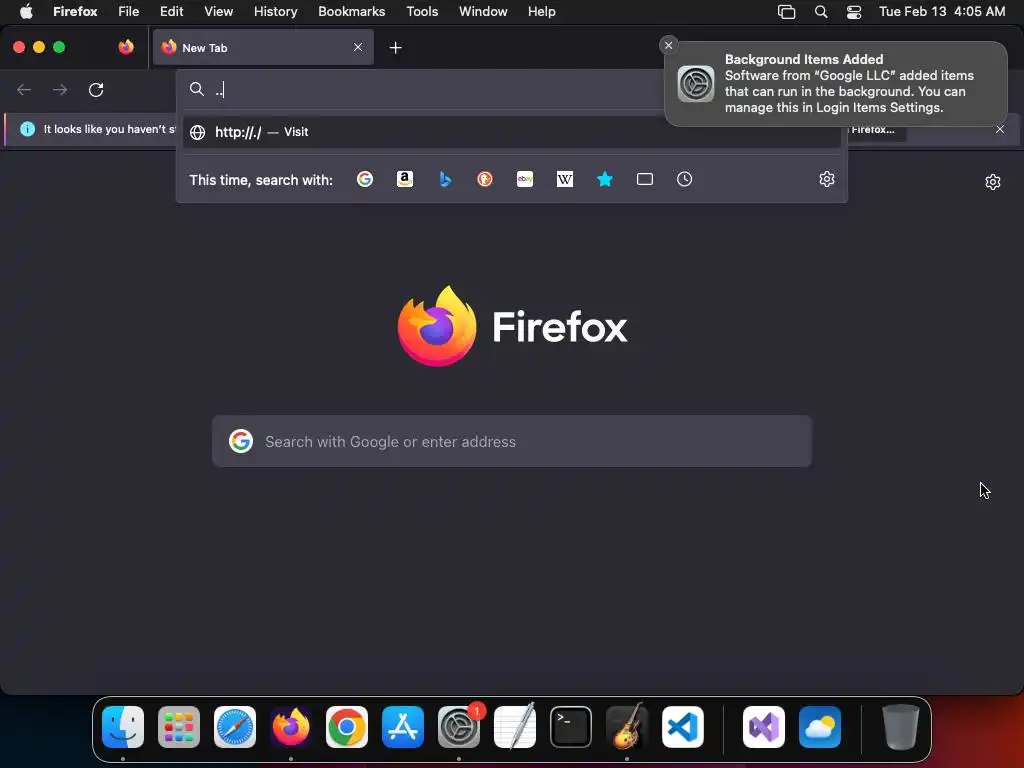Open GarageBand from the Dock
Image resolution: width=1024 pixels, height=768 pixels.
[627, 727]
